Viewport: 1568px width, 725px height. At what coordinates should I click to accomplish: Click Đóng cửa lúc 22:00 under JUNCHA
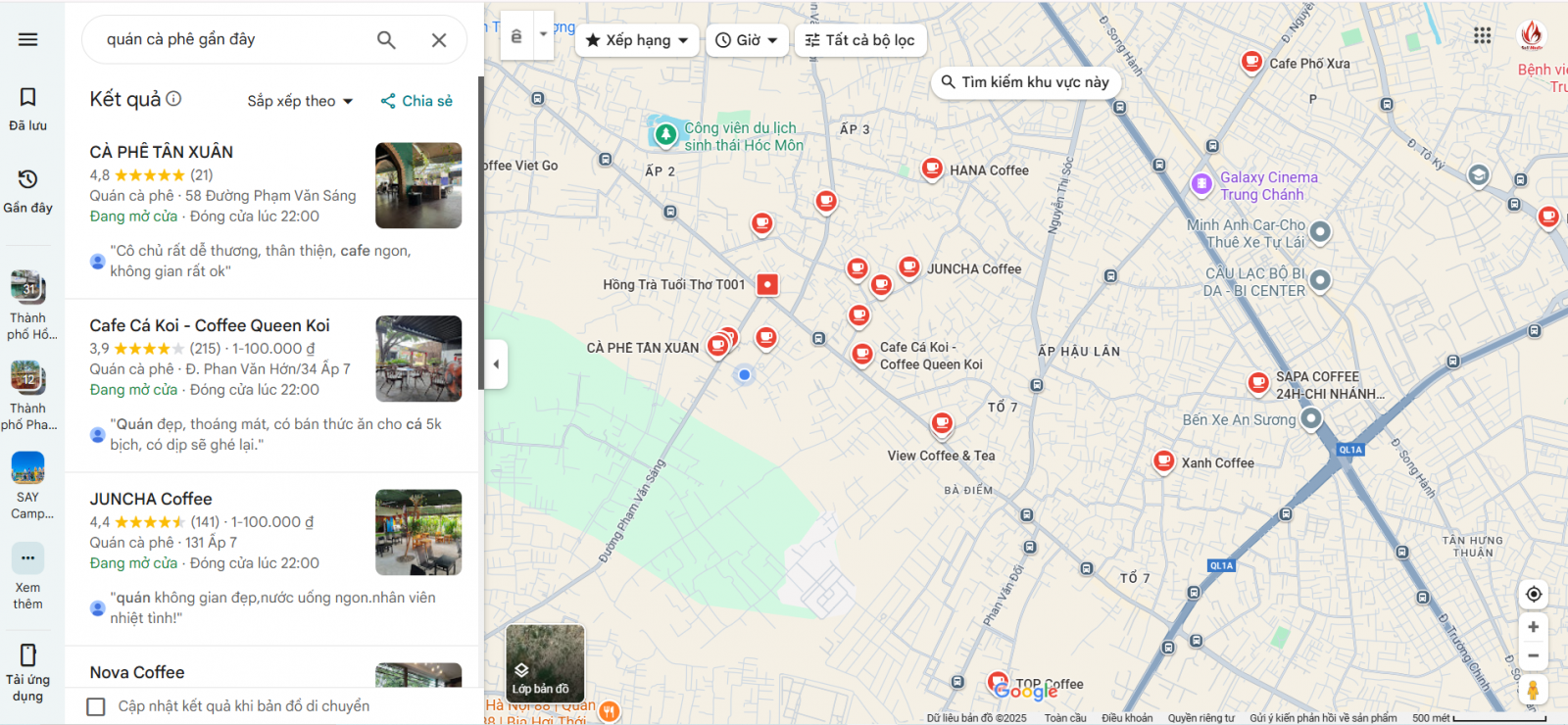[255, 563]
